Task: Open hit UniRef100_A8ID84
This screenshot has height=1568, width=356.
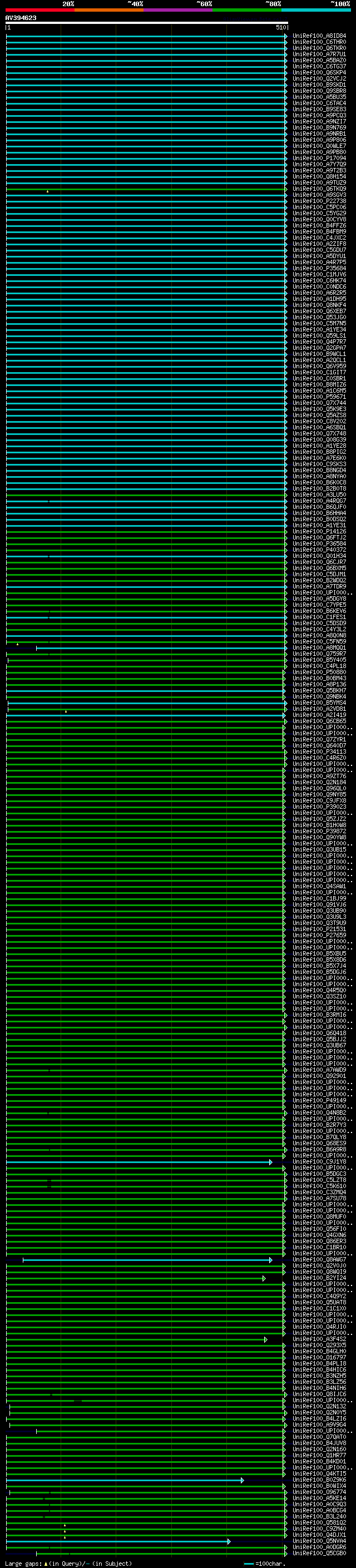Action: [319, 36]
